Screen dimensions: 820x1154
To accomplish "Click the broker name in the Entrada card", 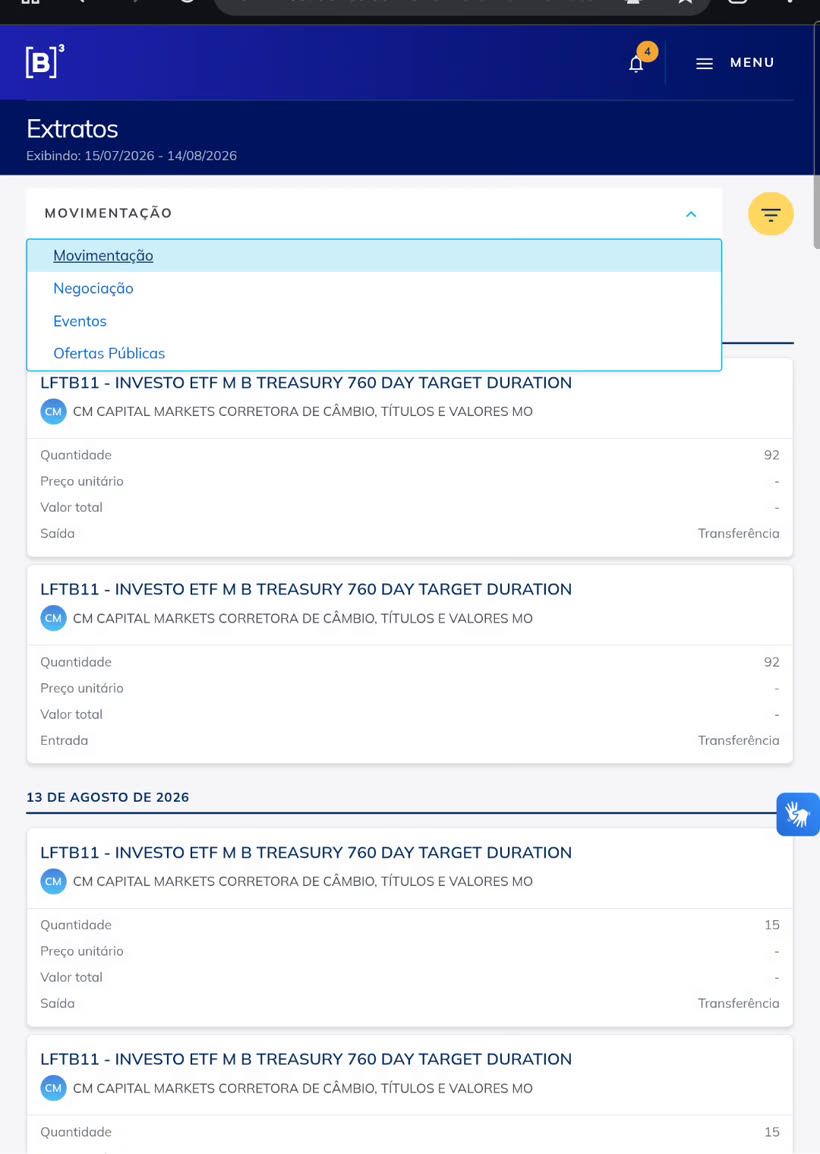I will [303, 618].
